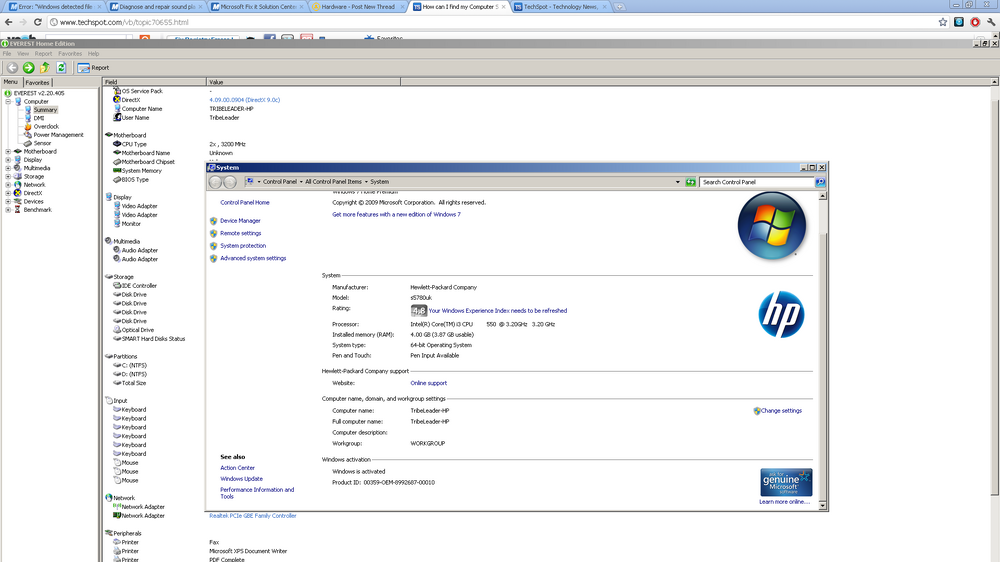Switch to Hardware - Post New Thread tab
Image resolution: width=1000 pixels, height=562 pixels.
[357, 7]
